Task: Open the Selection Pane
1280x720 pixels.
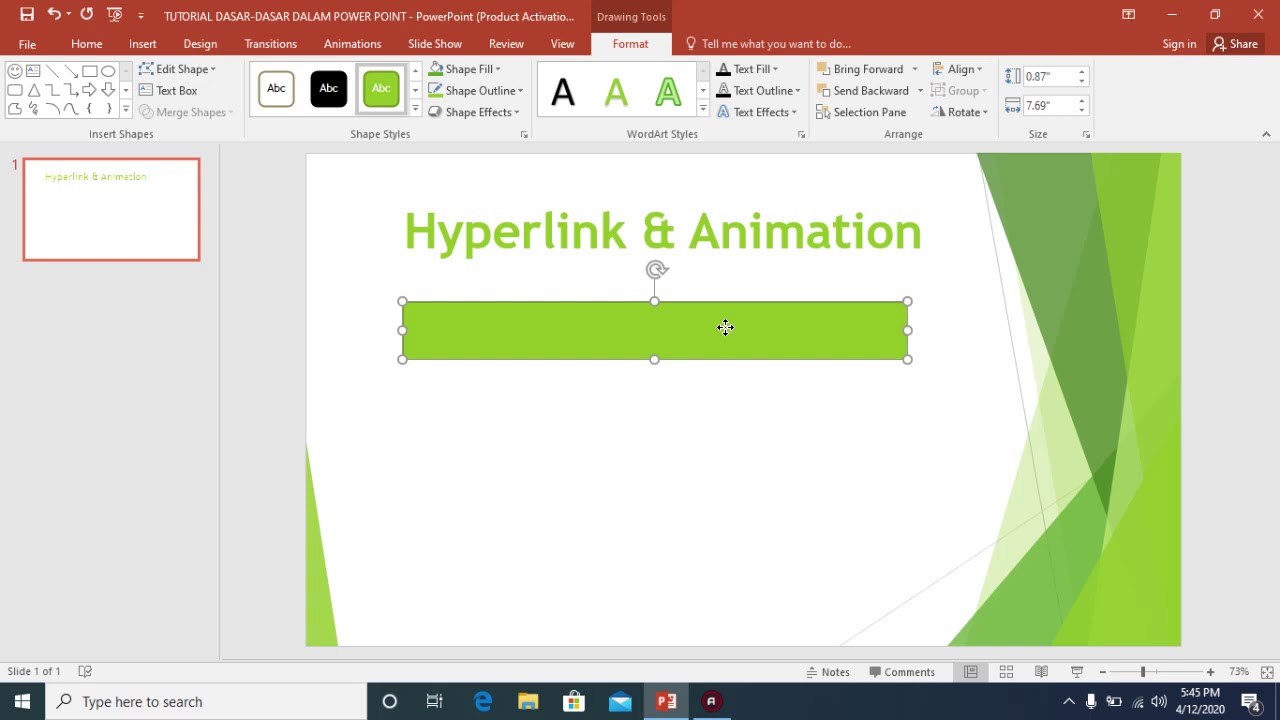Action: 861,112
